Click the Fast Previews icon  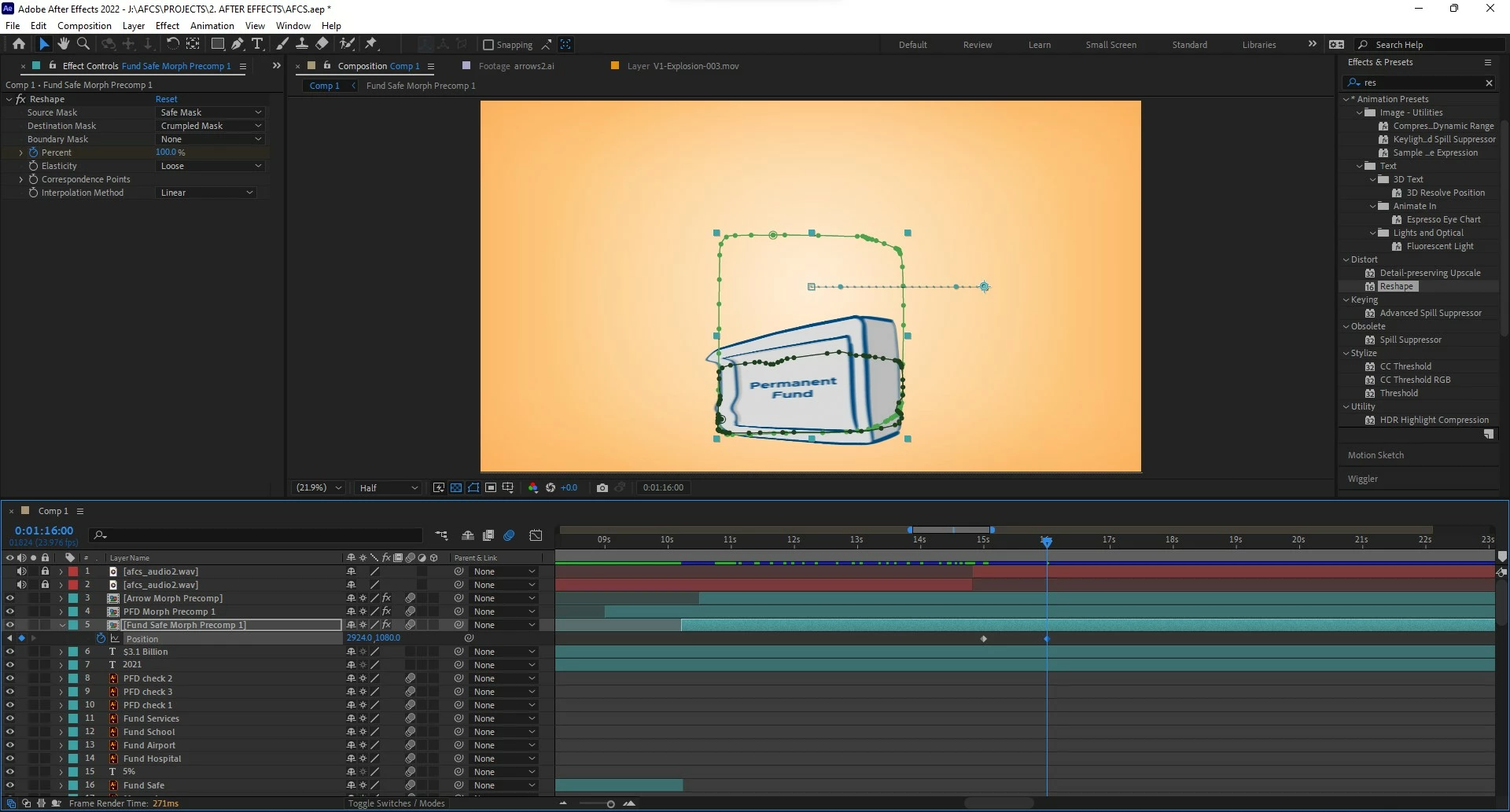439,488
